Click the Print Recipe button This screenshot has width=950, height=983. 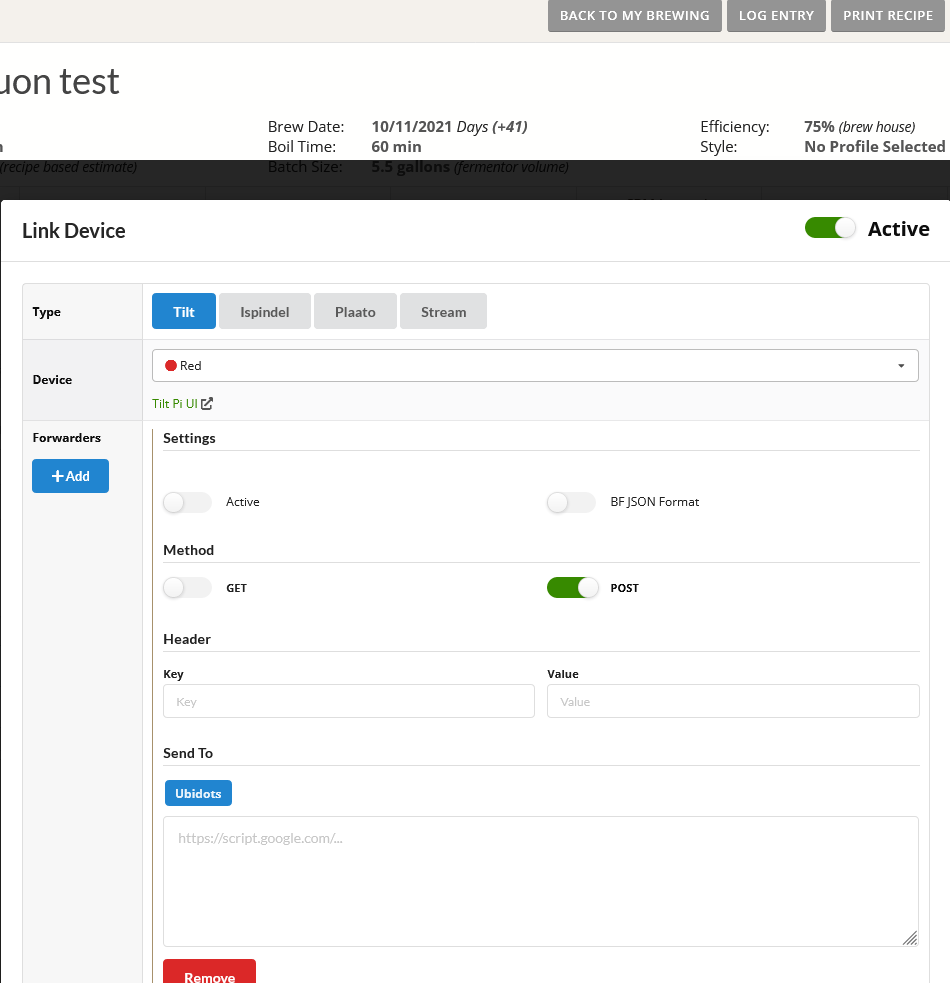point(887,16)
